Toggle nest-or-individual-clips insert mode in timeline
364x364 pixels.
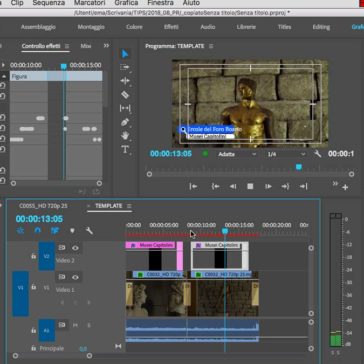(x=20, y=230)
